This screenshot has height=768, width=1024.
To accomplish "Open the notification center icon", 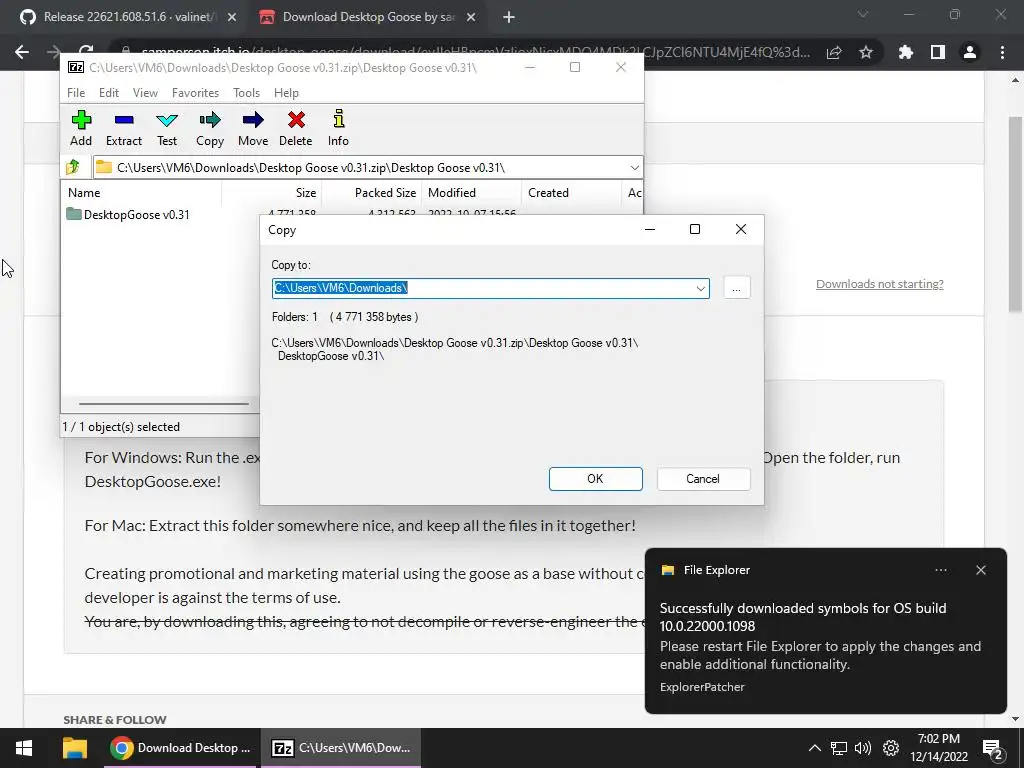I will coord(992,748).
